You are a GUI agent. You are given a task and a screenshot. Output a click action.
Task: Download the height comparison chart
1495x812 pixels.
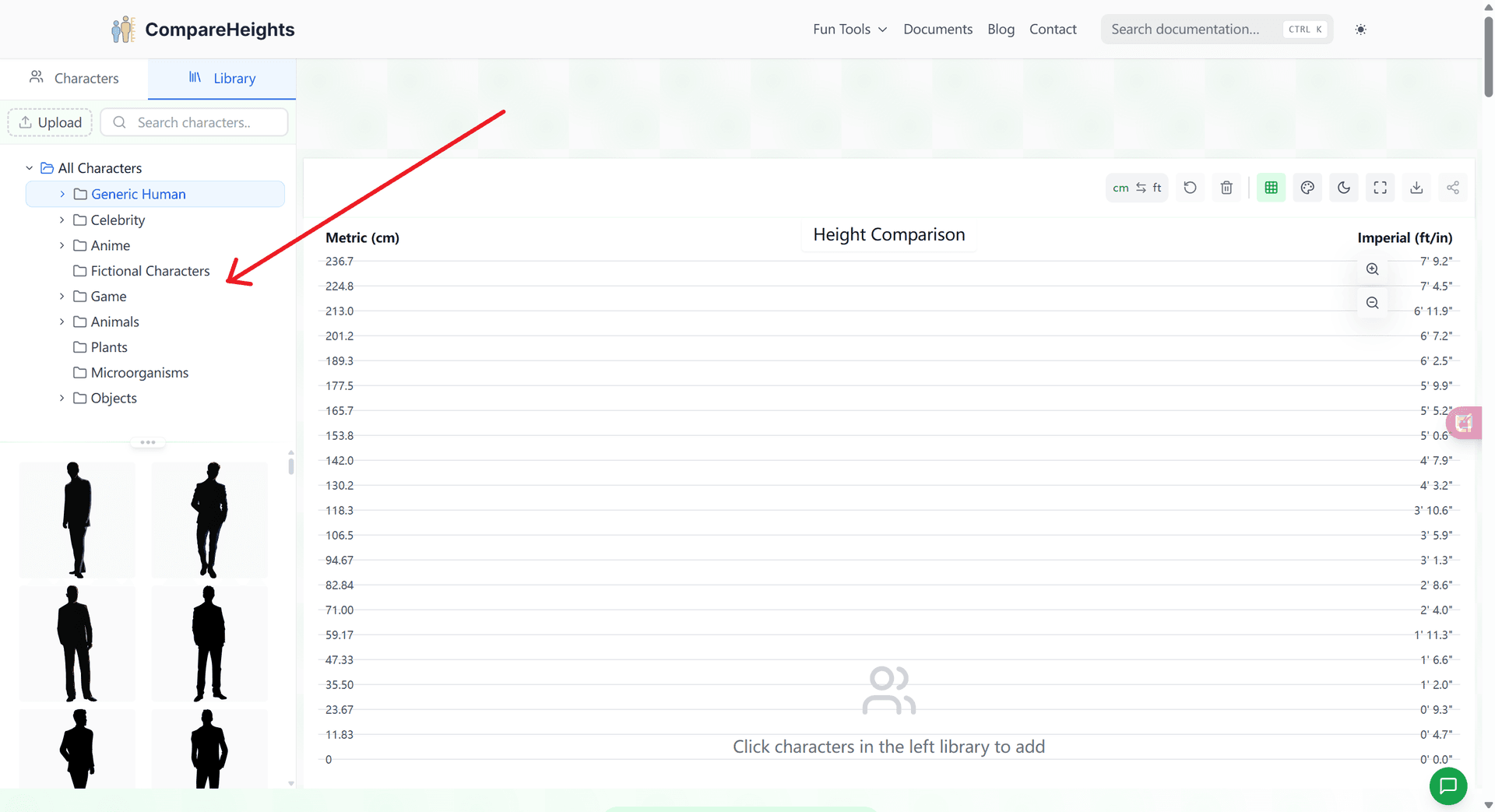pos(1416,188)
